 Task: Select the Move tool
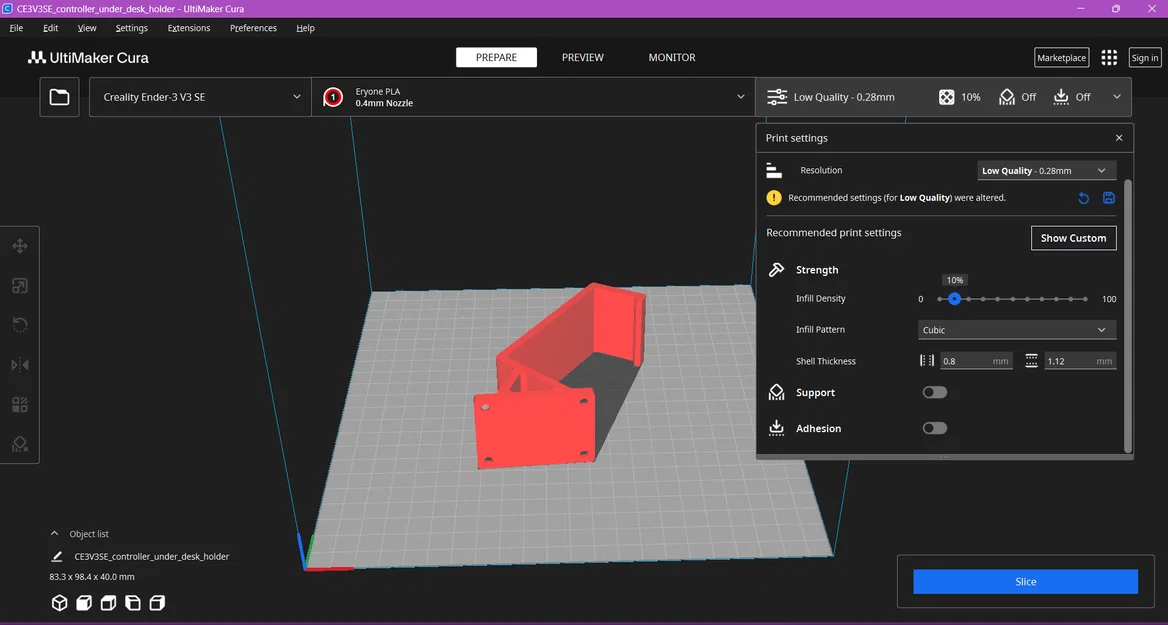20,247
